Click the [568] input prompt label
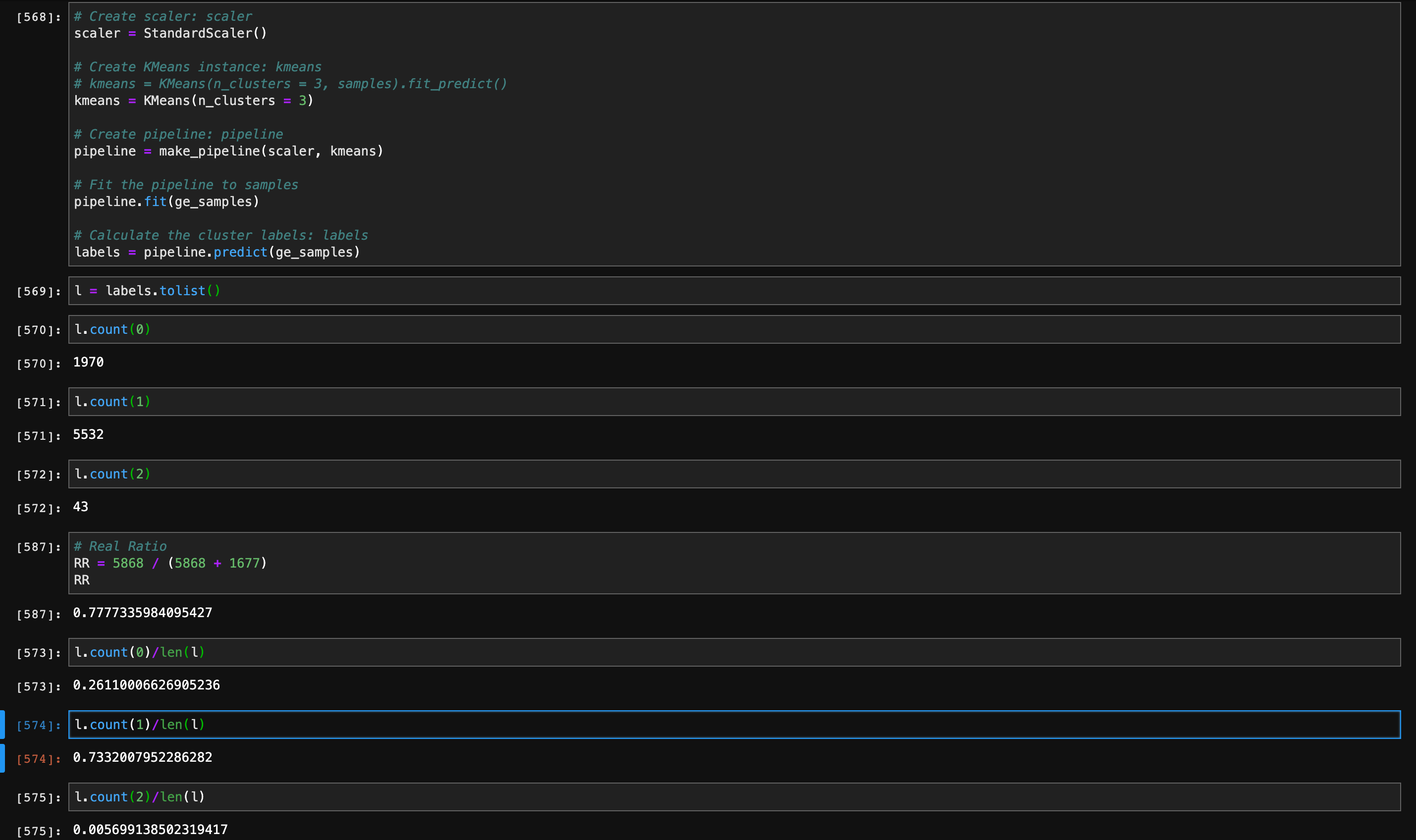This screenshot has width=1416, height=840. point(39,17)
